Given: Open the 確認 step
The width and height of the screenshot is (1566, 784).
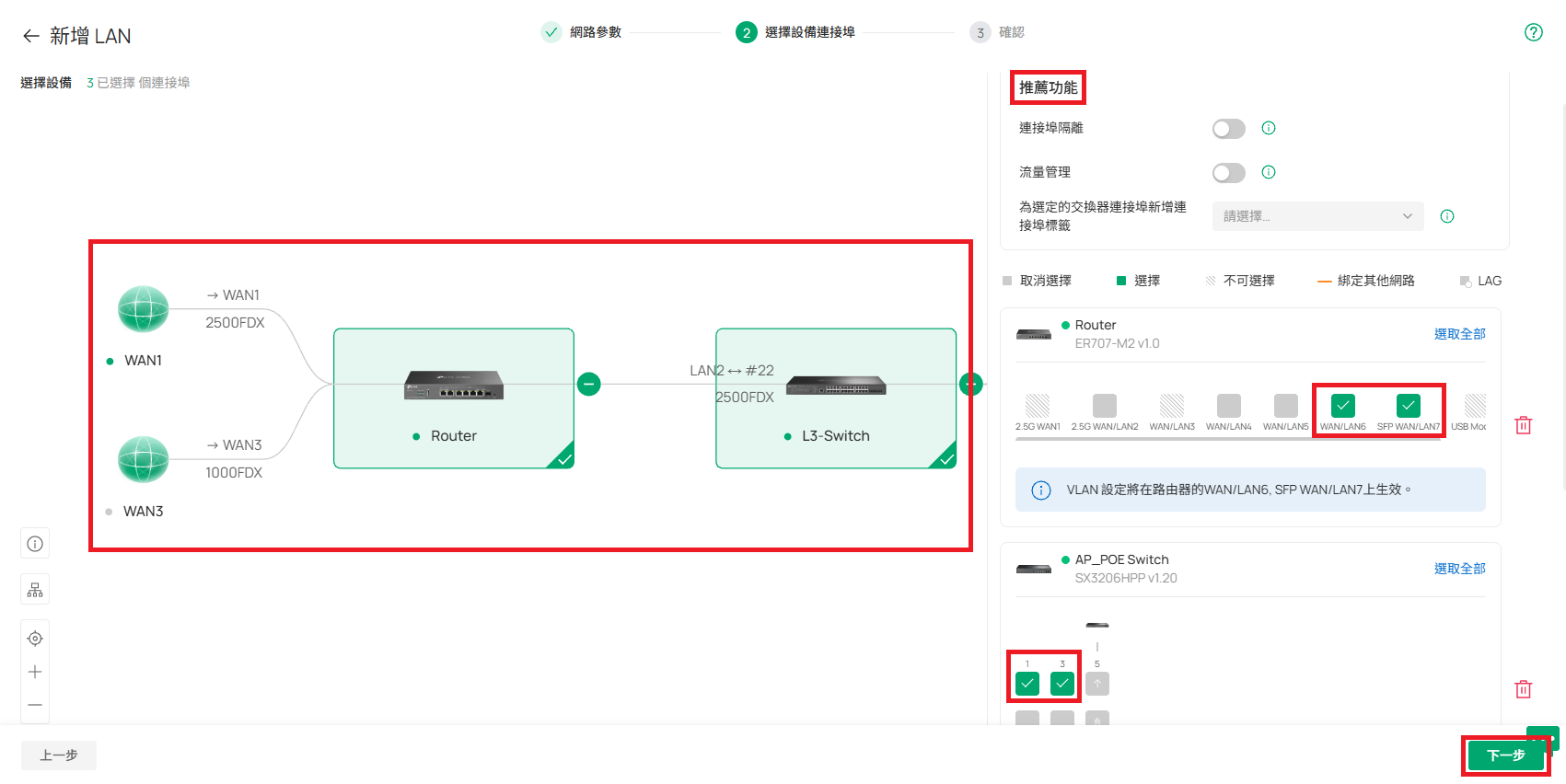Looking at the screenshot, I should tap(997, 32).
